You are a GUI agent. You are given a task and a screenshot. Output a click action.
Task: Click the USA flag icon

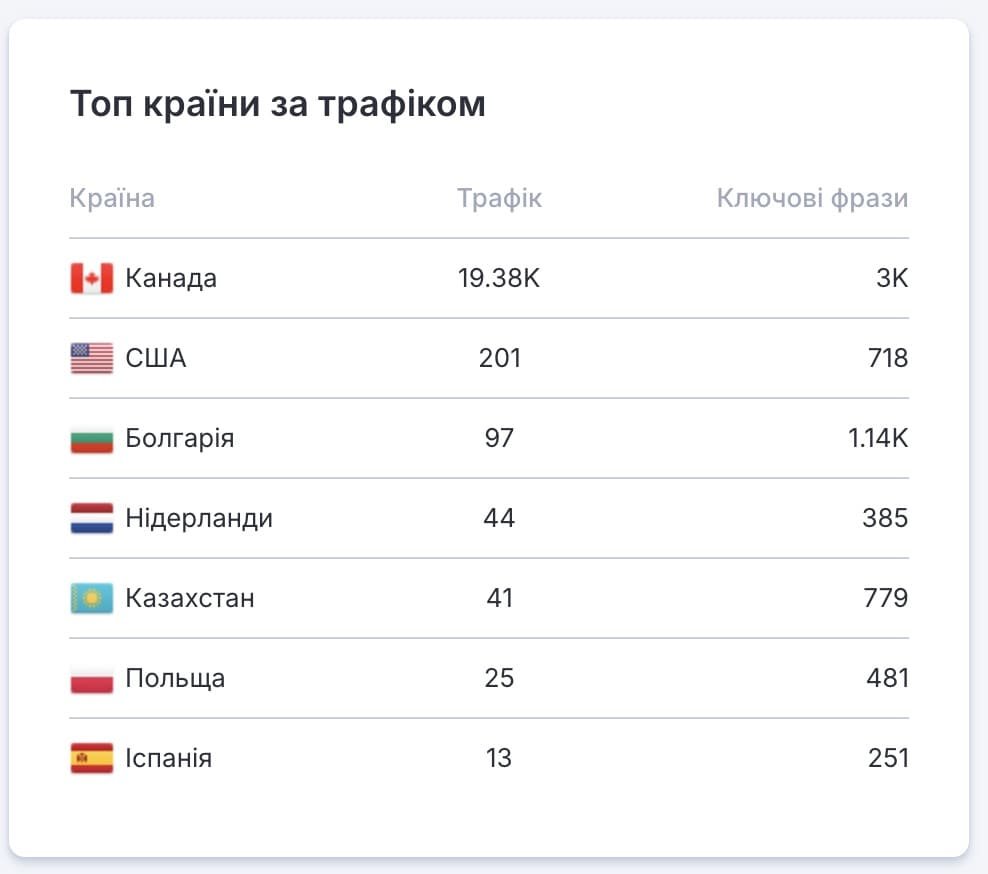[x=92, y=358]
